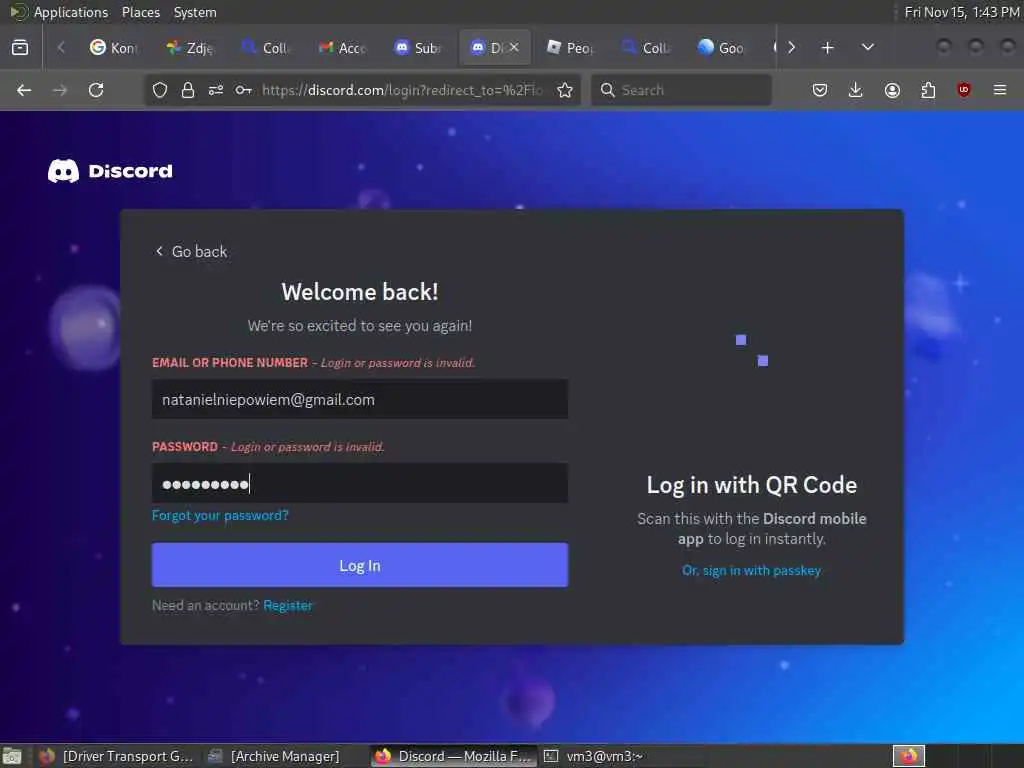Open the Downloads panel
The height and width of the screenshot is (768, 1024).
[x=856, y=90]
